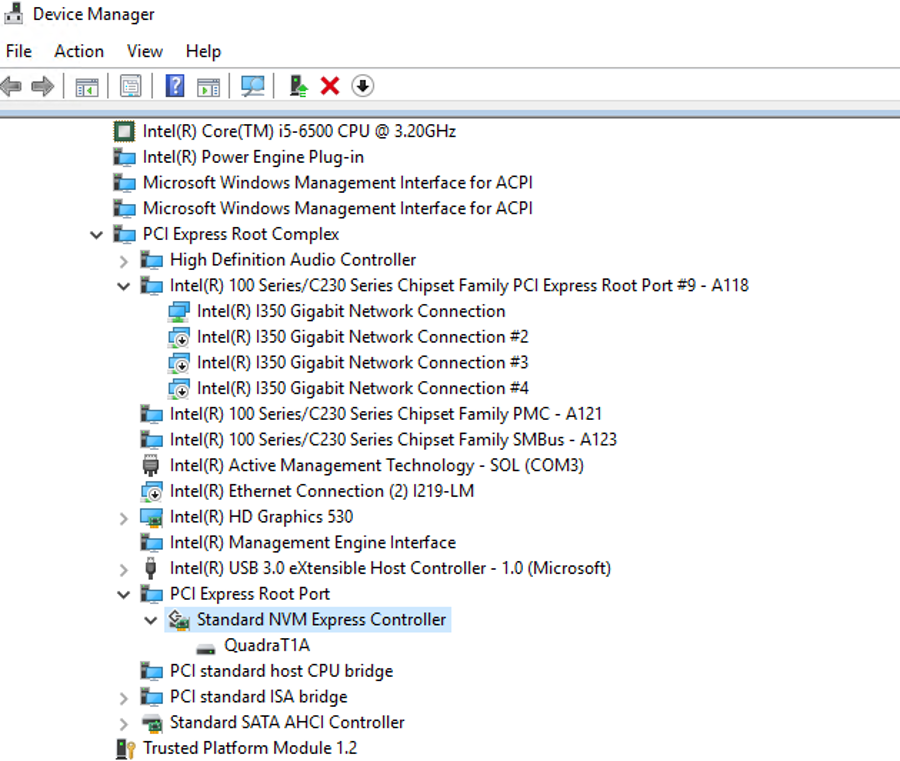Open the View menu
The height and width of the screenshot is (761, 900).
145,51
